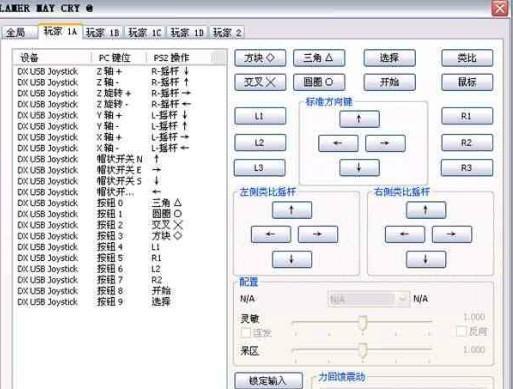The image size is (513, 389).
Task: Sort by the PC 键位 column header
Action: (x=118, y=58)
